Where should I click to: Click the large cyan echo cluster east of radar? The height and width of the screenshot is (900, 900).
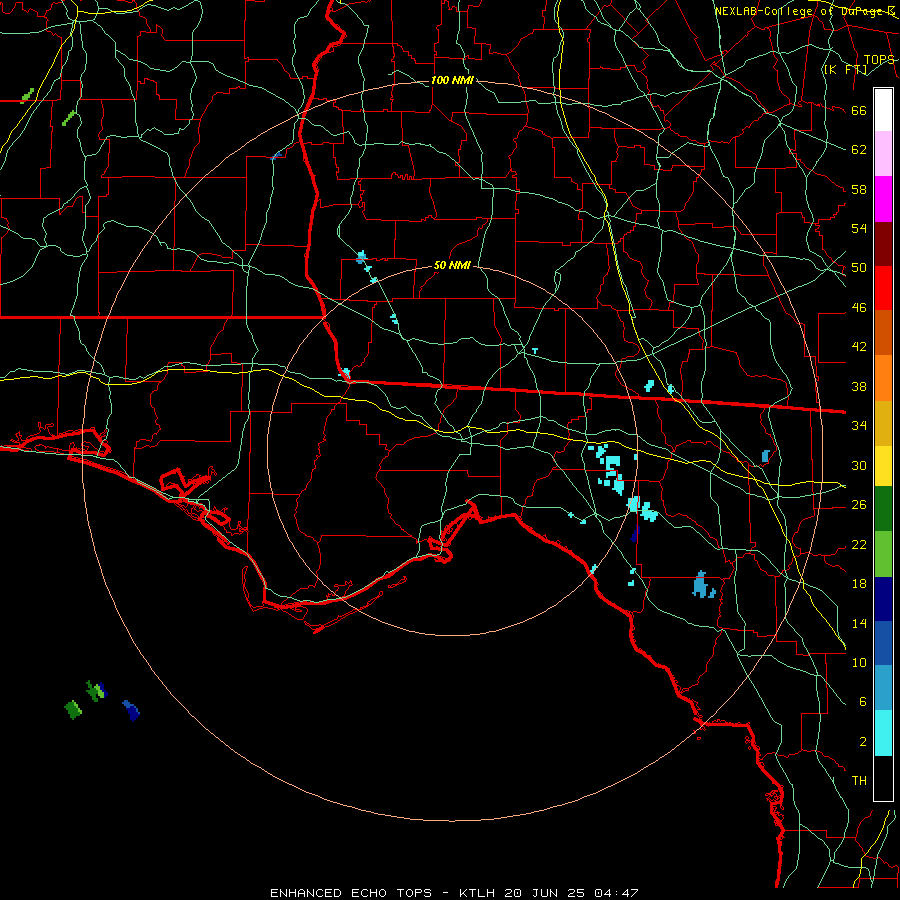click(612, 471)
